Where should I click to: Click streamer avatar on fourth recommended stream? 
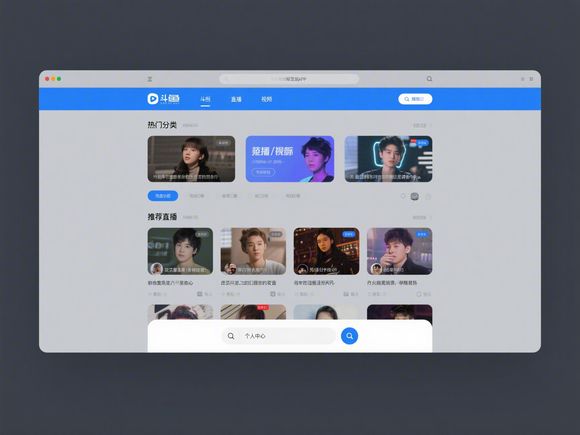[x=376, y=269]
